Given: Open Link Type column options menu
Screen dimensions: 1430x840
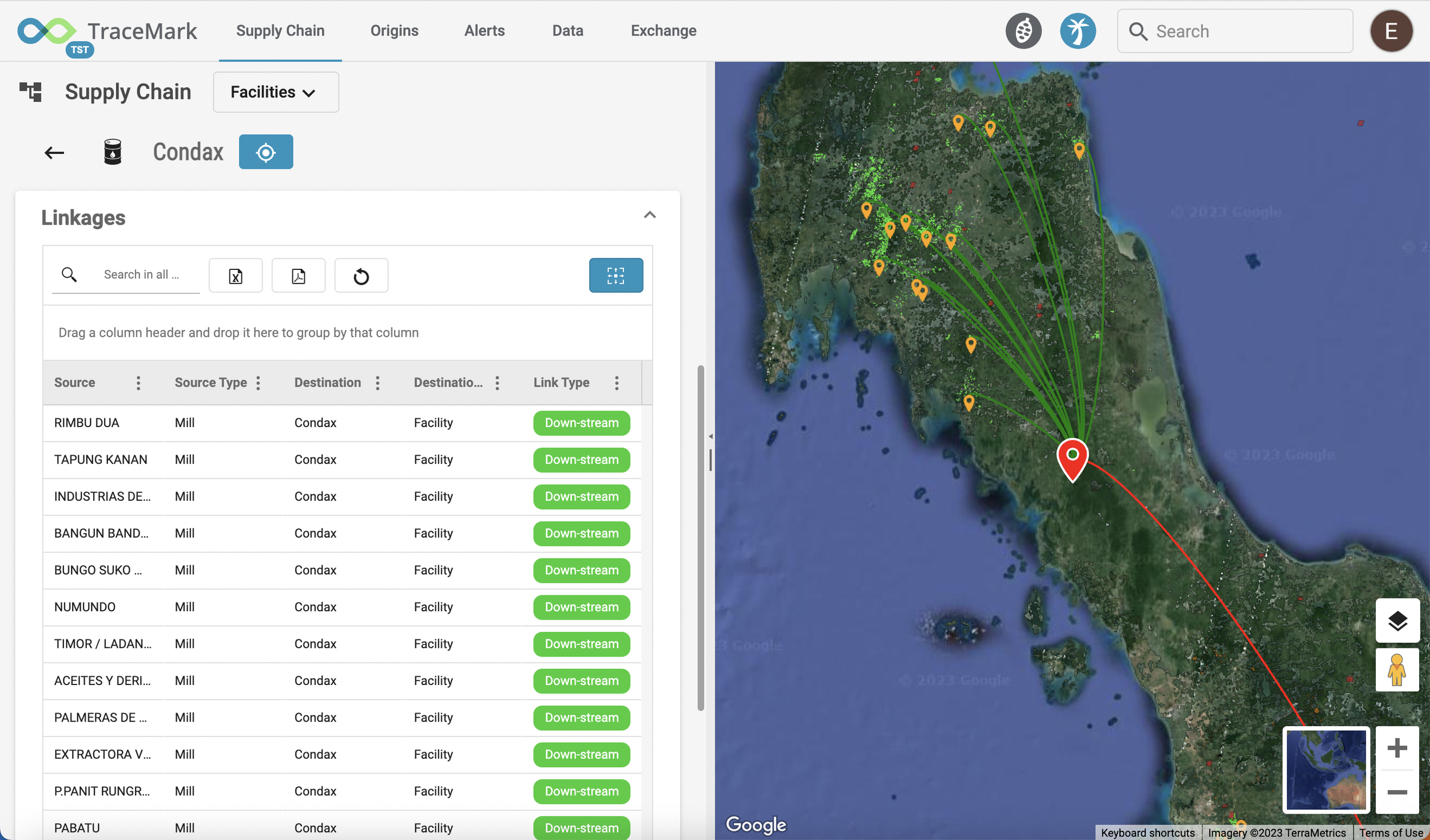Looking at the screenshot, I should pyautogui.click(x=617, y=383).
